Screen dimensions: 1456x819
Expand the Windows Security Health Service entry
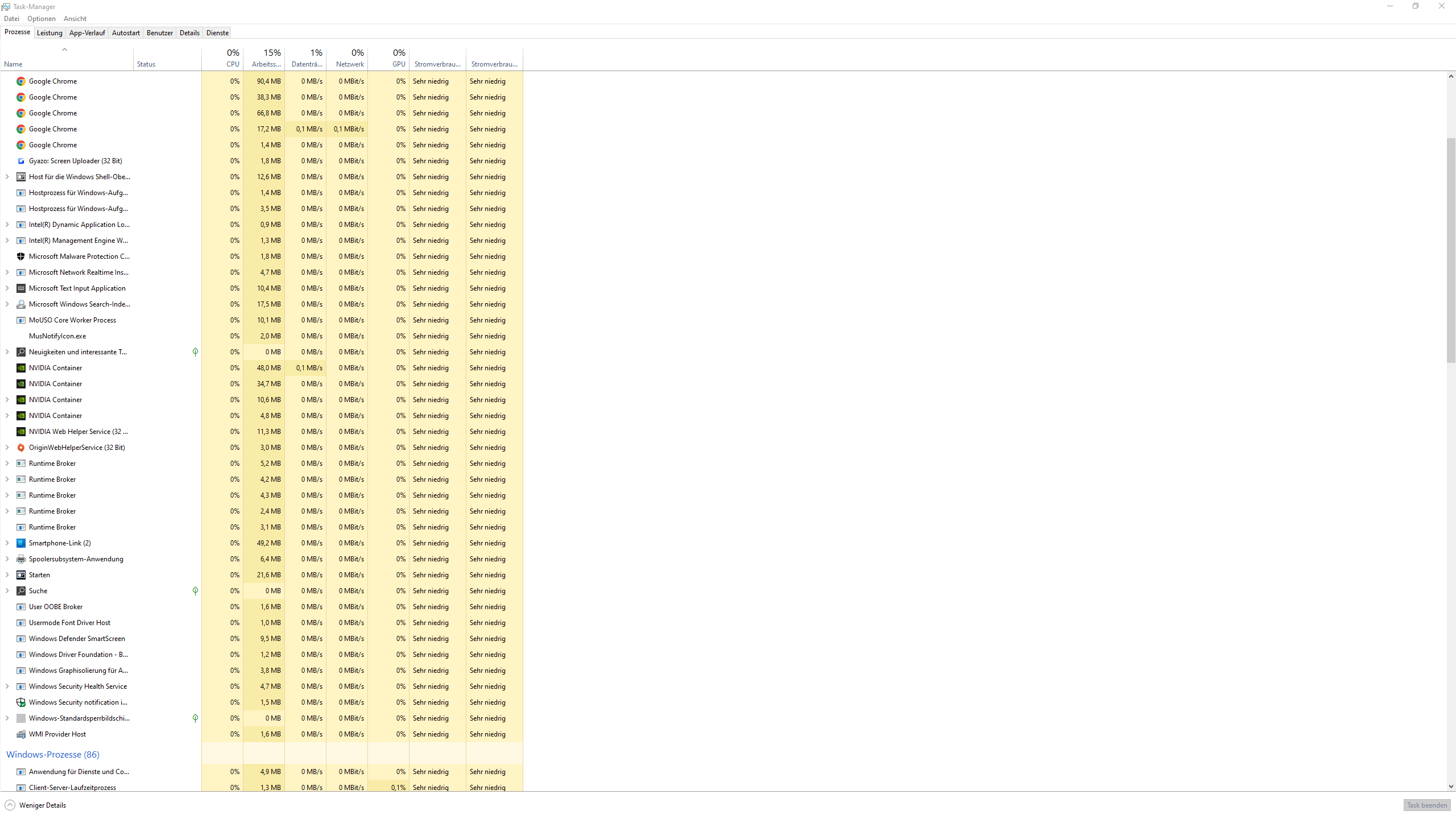(x=7, y=686)
